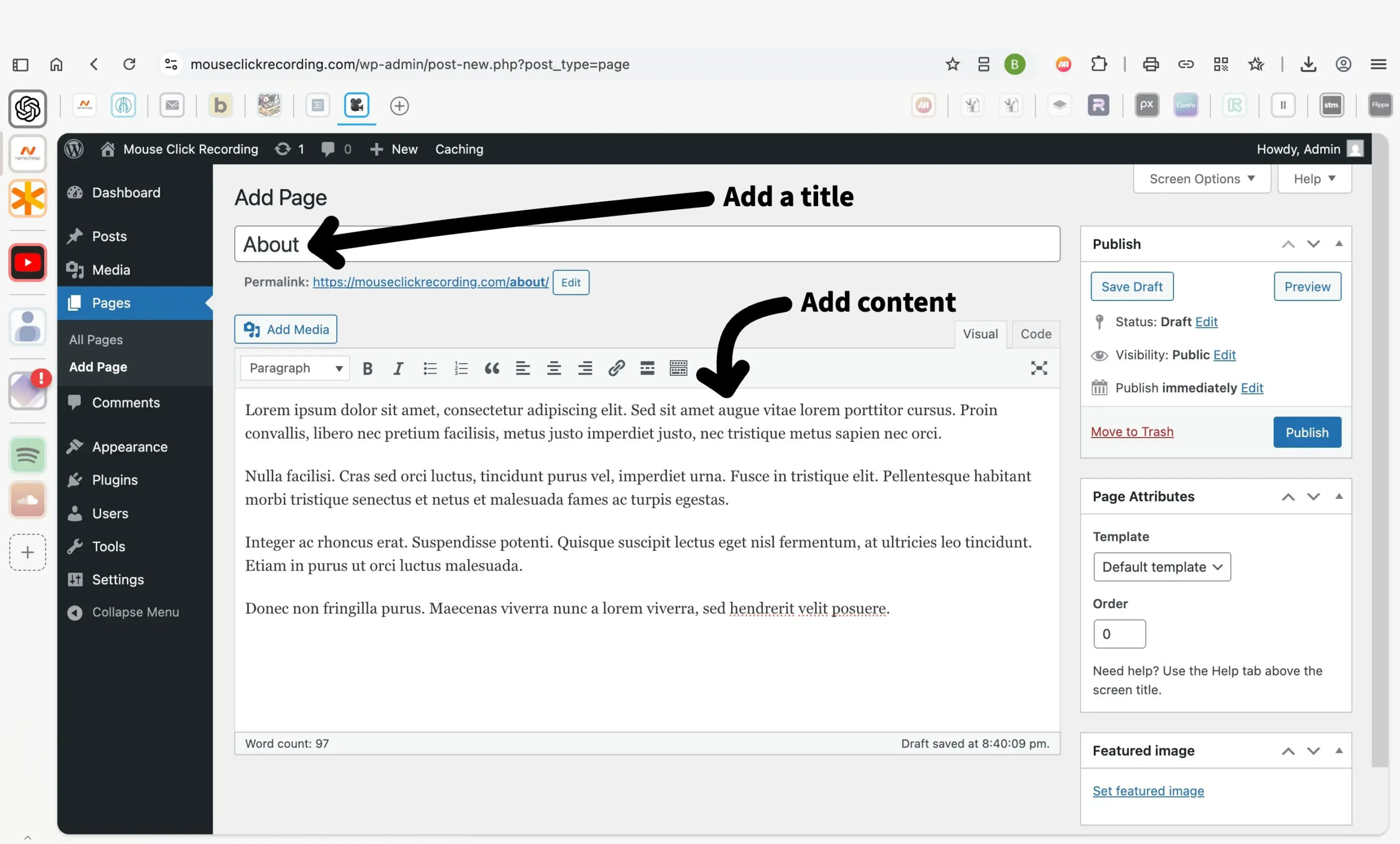1400x844 pixels.
Task: Toggle bold formatting in editor toolbar
Action: (367, 368)
